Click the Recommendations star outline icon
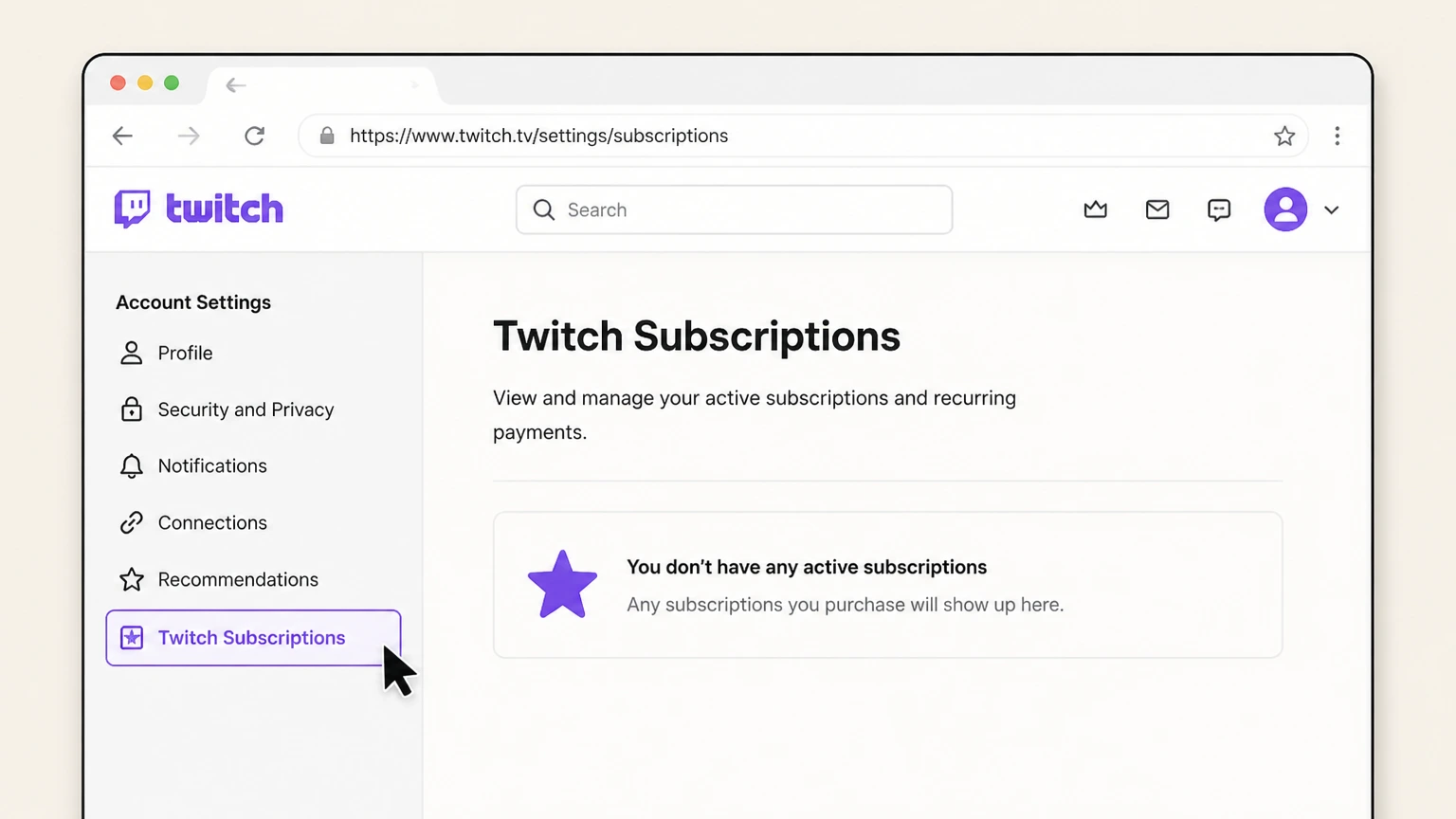Image resolution: width=1456 pixels, height=819 pixels. tap(131, 578)
